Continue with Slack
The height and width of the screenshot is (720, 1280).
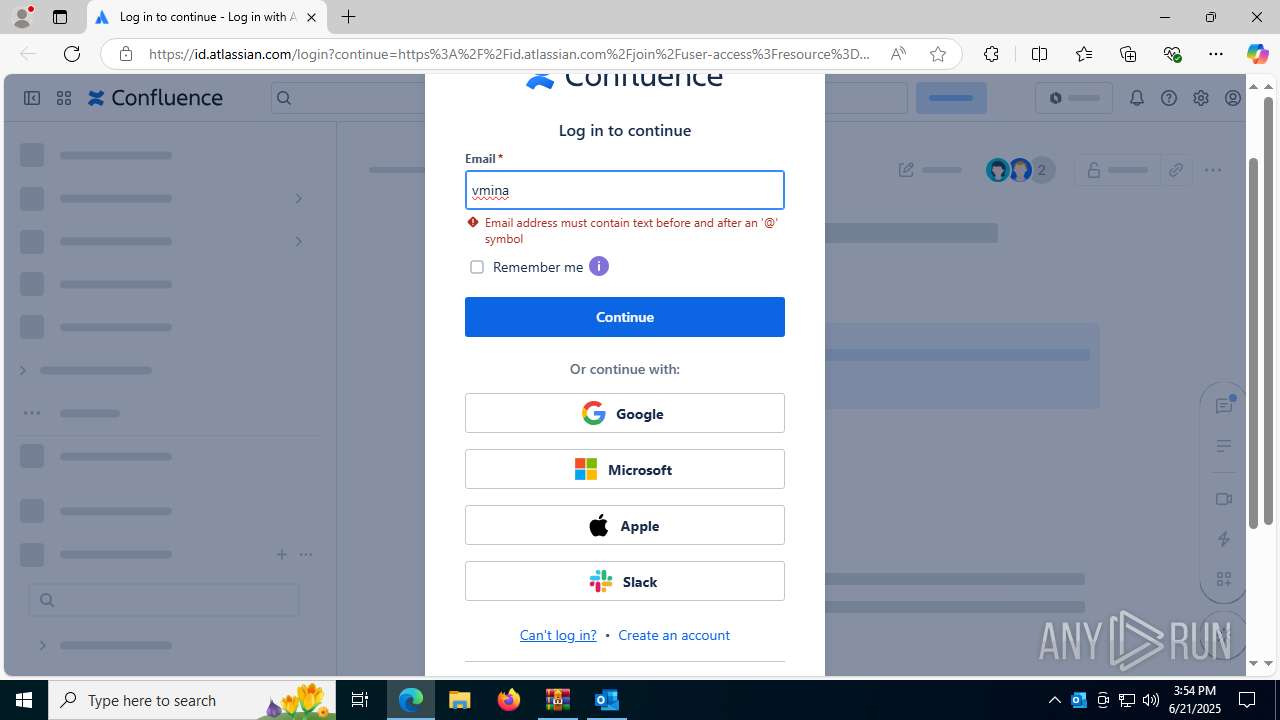pyautogui.click(x=625, y=581)
